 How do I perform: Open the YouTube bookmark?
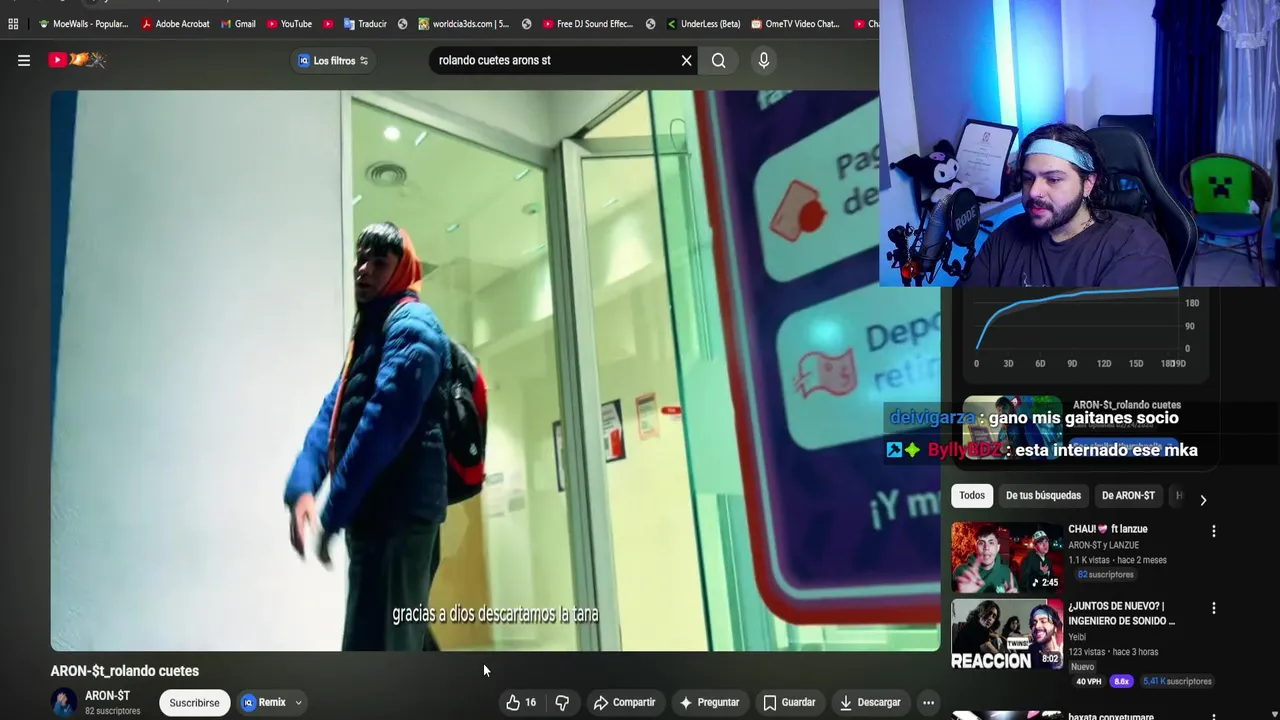point(289,24)
